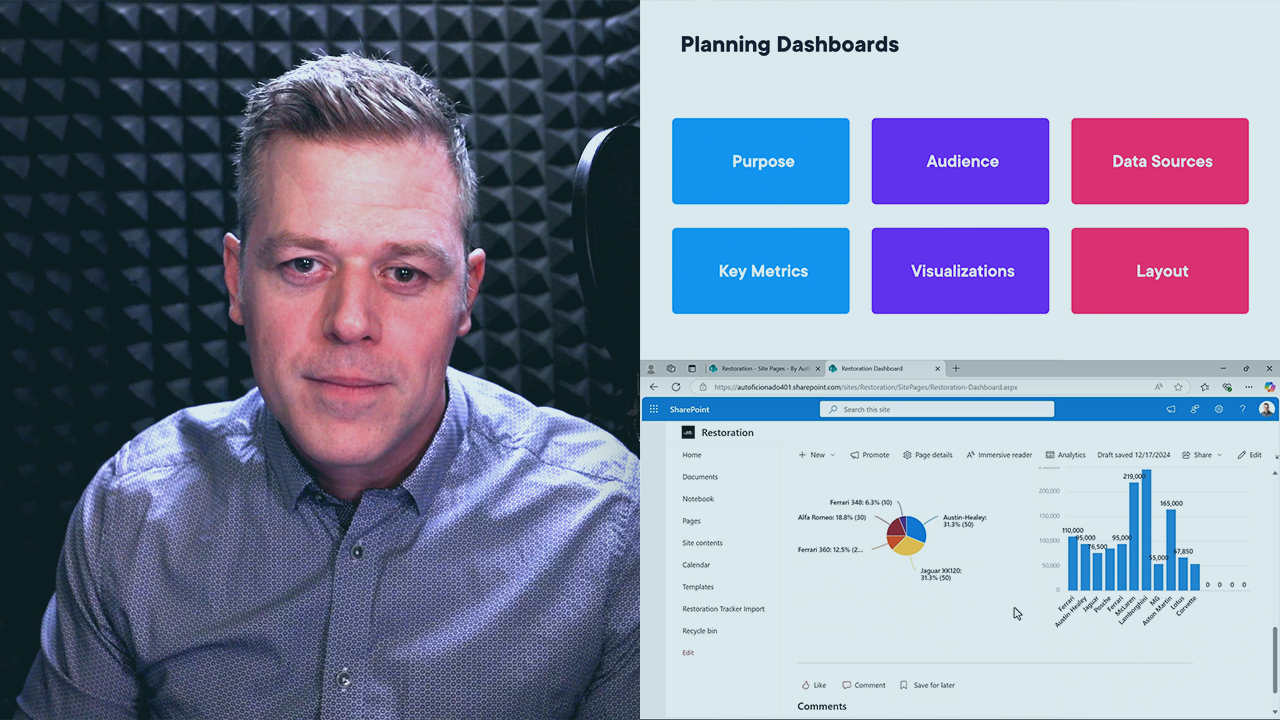Click the yellow Jaguar XK120 pie slice
Screen dimensions: 1280x720
(x=906, y=545)
